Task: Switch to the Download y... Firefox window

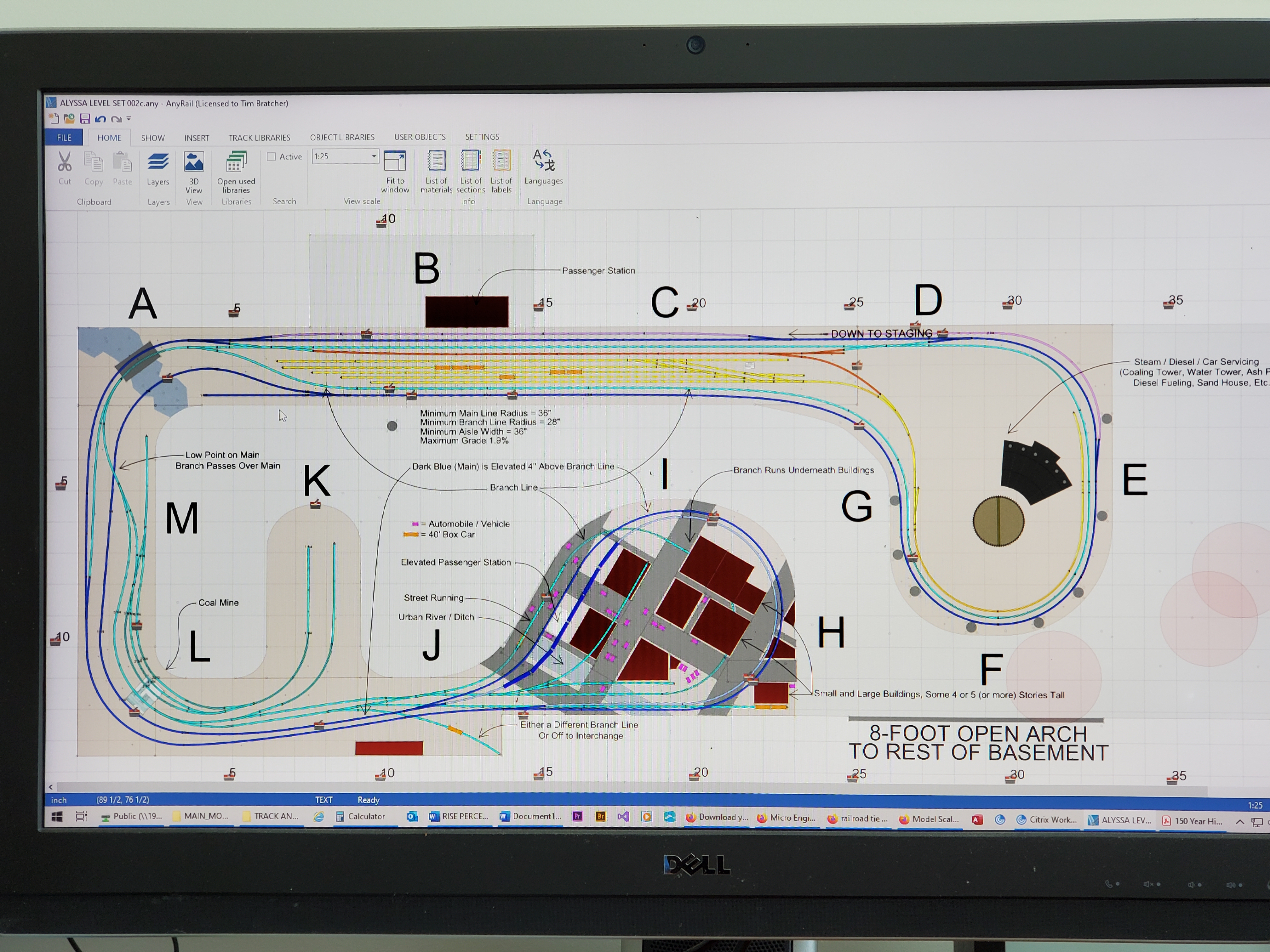Action: pos(717,817)
